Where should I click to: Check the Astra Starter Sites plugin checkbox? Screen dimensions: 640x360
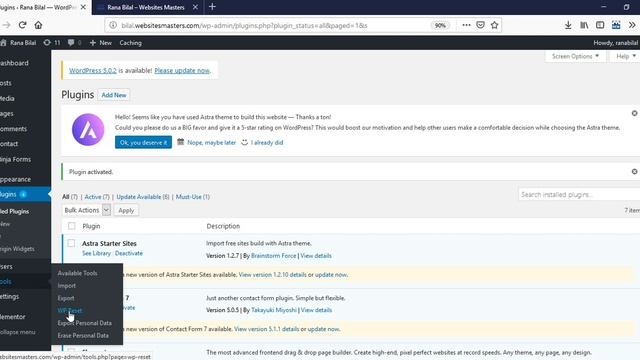click(71, 243)
